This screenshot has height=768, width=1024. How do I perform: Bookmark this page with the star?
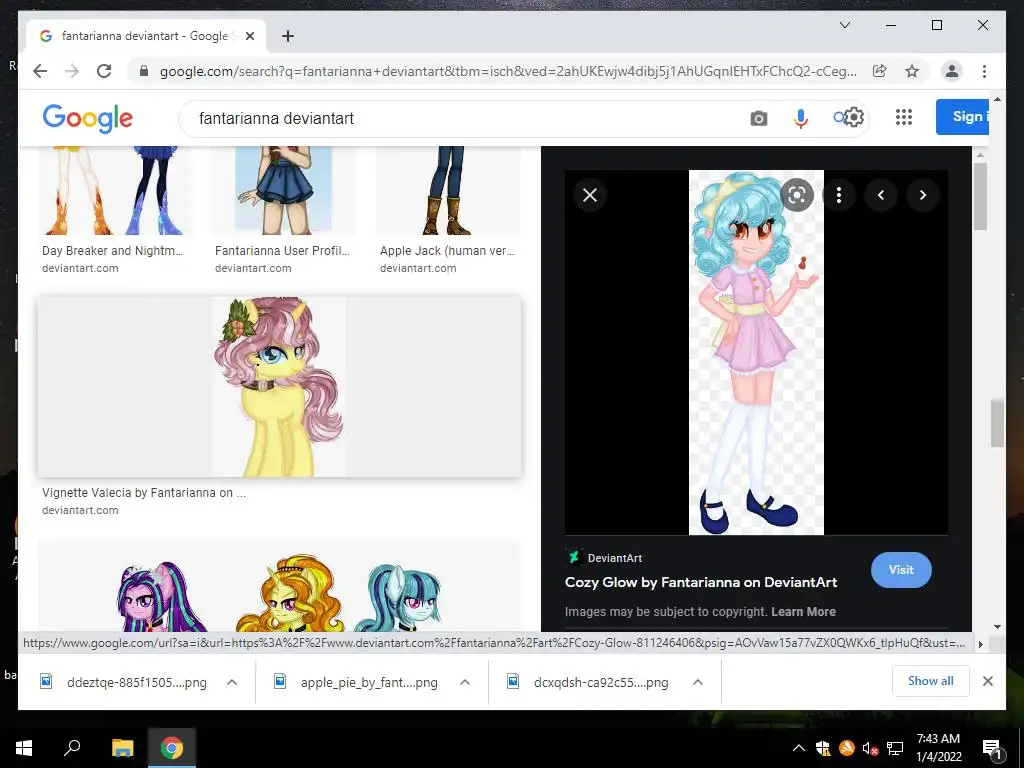[x=912, y=71]
